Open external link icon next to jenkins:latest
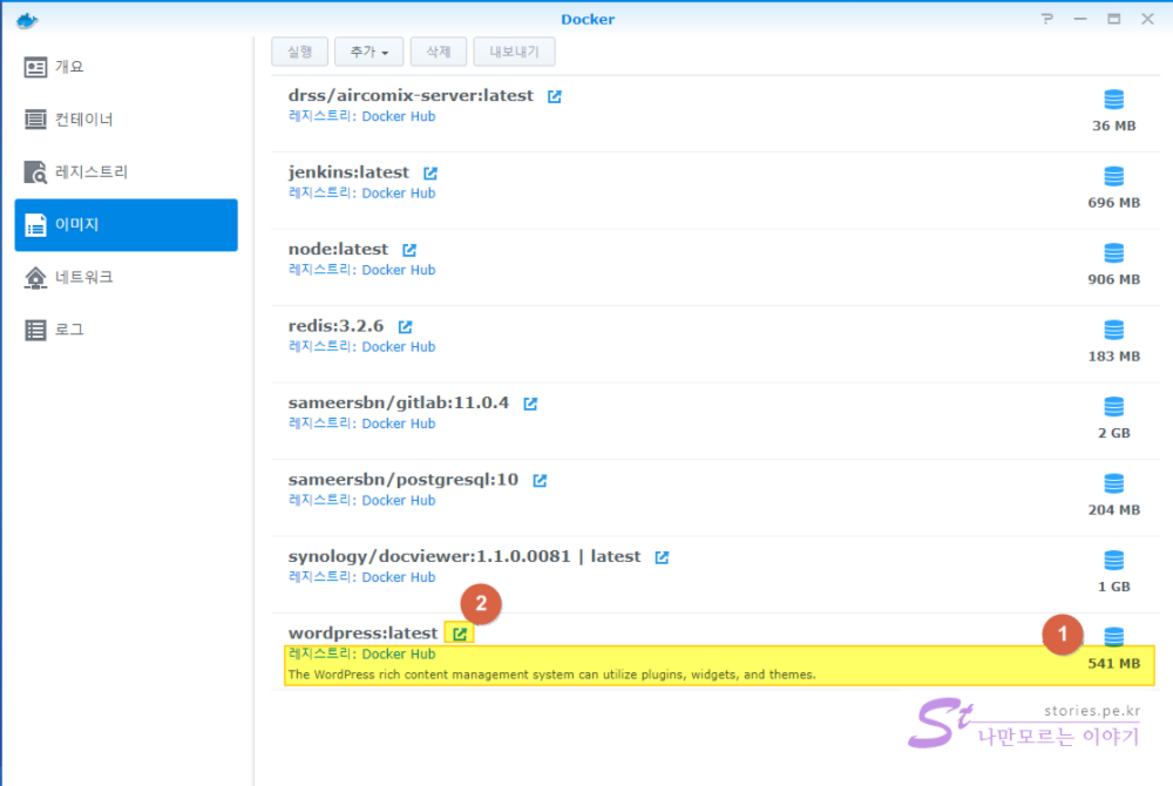Screen dimensions: 1173x786 [430, 173]
